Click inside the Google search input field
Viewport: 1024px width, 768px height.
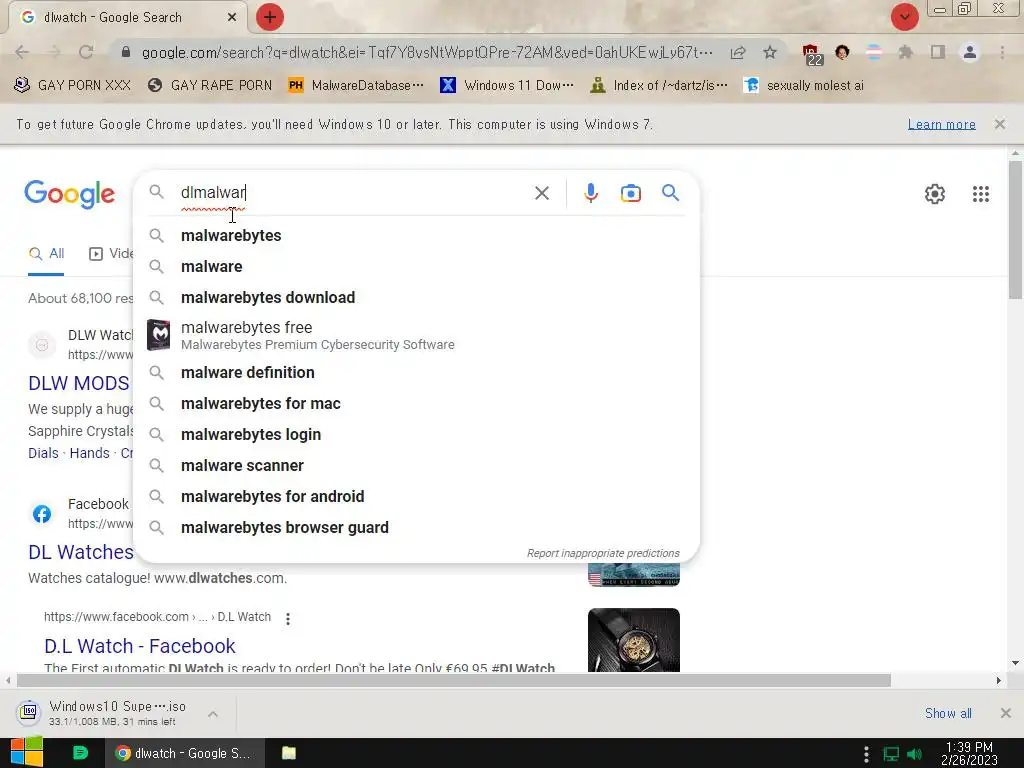(x=353, y=193)
